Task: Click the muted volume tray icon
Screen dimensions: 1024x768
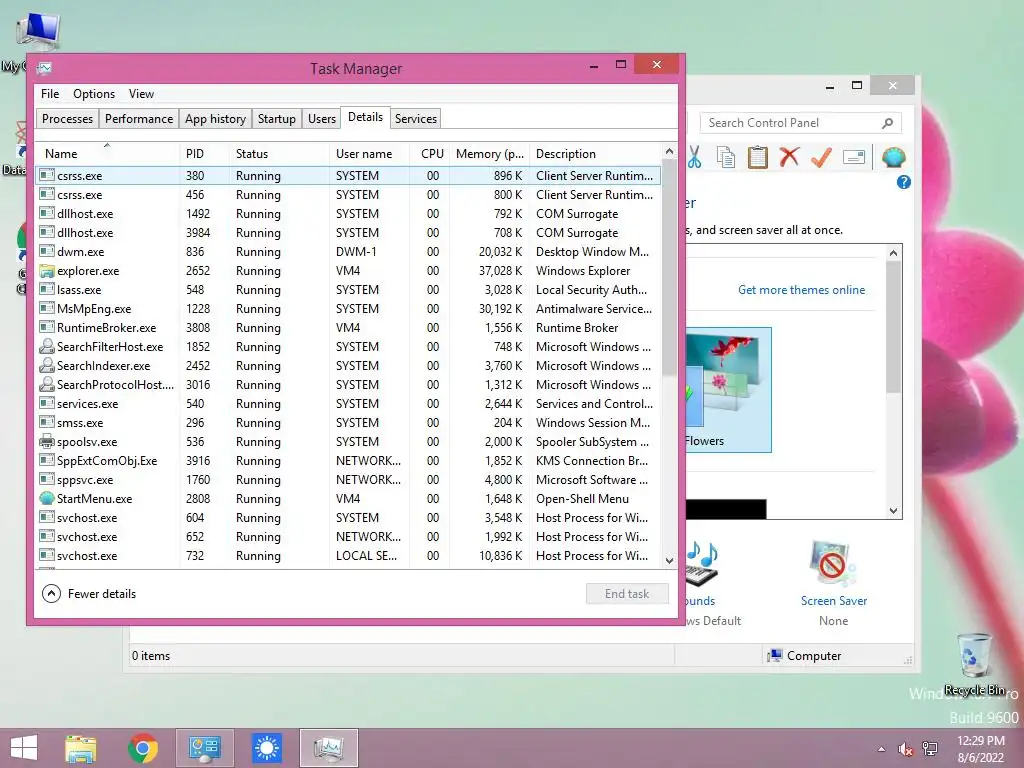Action: pos(906,749)
